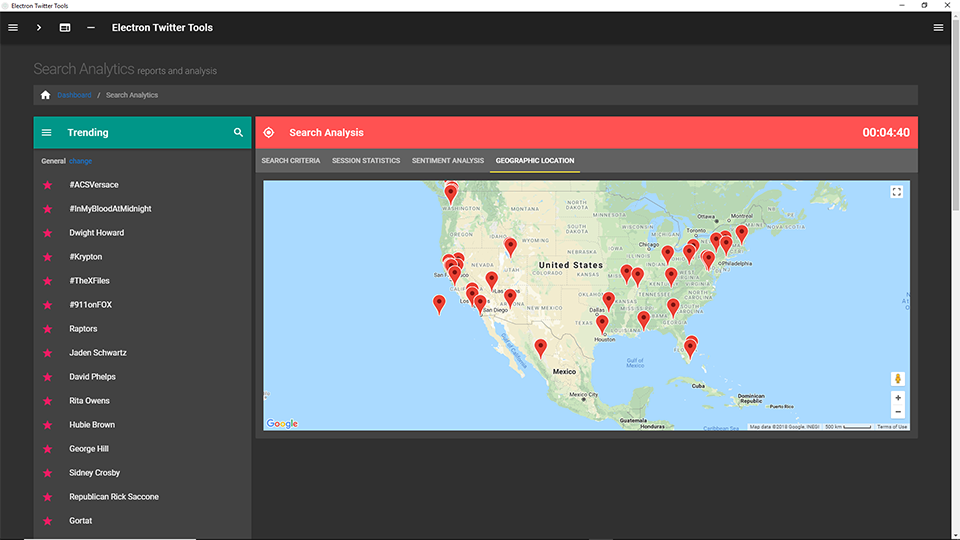Select the Geographic Location tab
The image size is (960, 540).
click(x=535, y=160)
